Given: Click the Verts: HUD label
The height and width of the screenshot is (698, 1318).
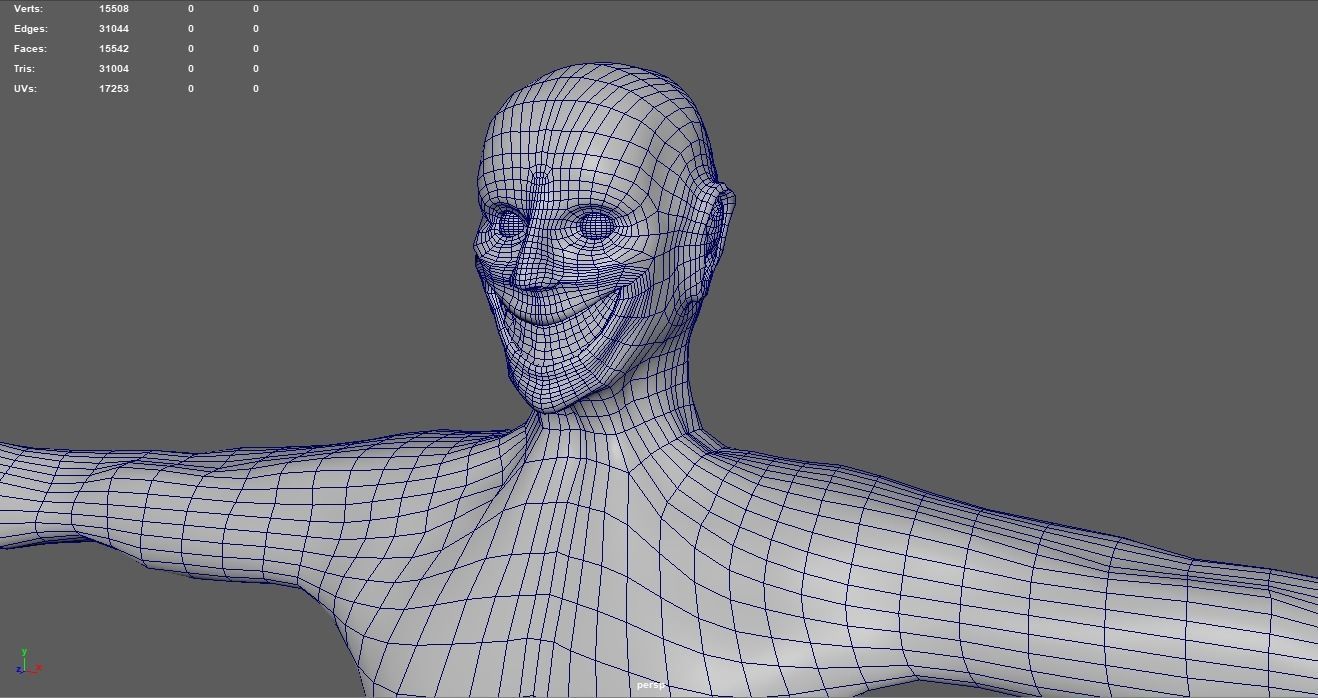Looking at the screenshot, I should coord(28,8).
